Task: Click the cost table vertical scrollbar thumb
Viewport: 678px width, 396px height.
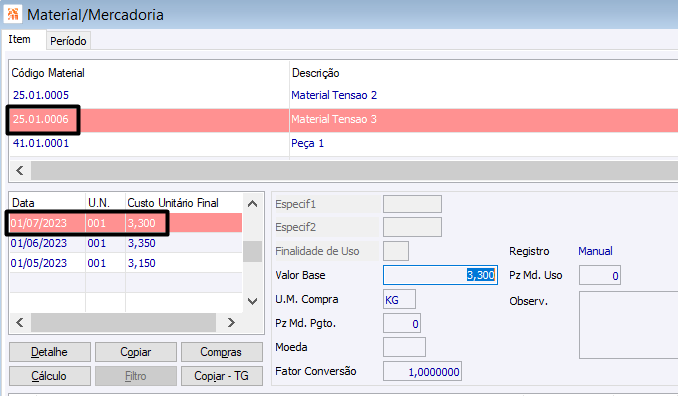Action: [x=253, y=251]
